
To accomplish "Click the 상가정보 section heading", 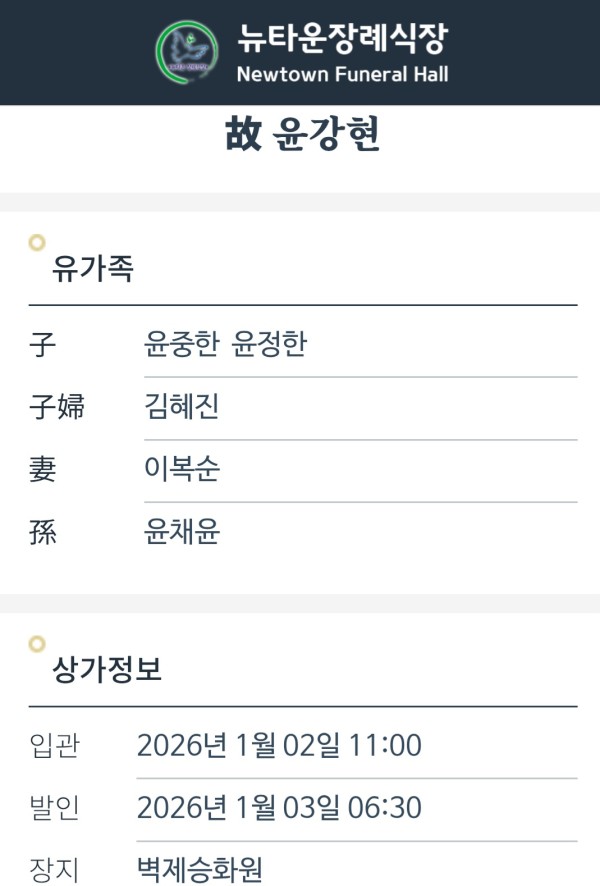I will click(x=106, y=670).
